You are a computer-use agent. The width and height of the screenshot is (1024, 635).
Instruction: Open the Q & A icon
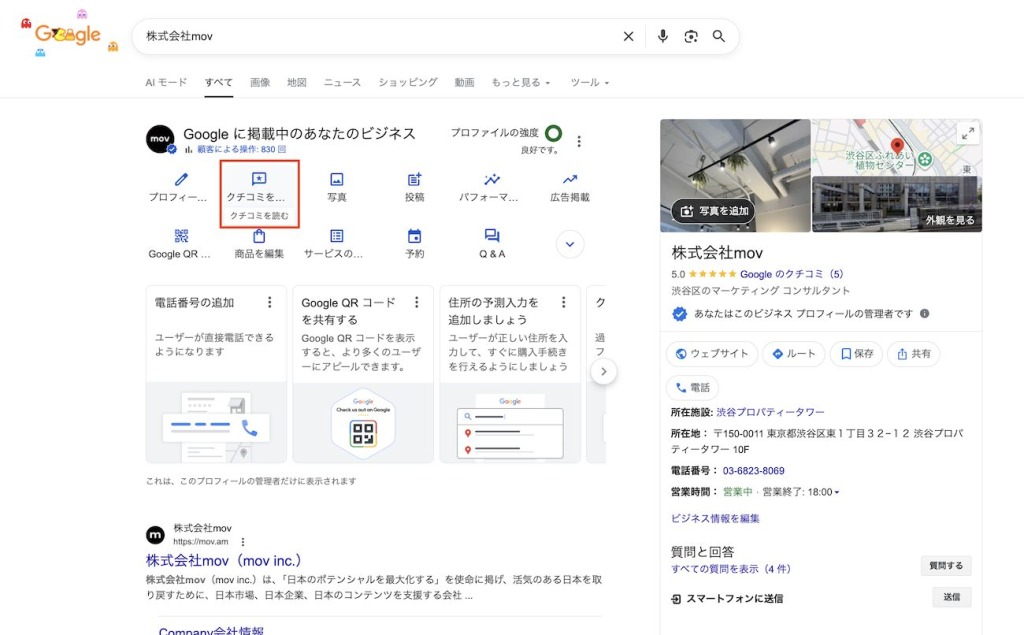[492, 237]
